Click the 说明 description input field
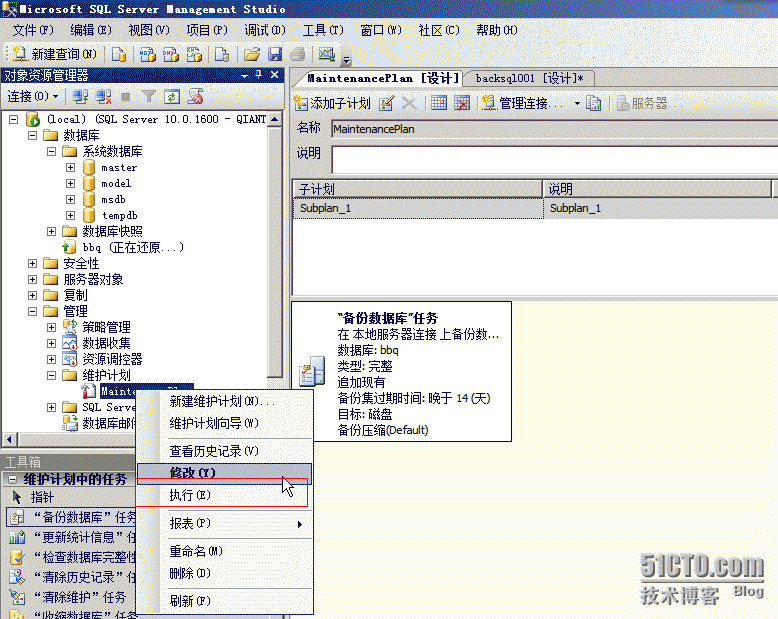Viewport: 778px width, 619px height. 554,159
